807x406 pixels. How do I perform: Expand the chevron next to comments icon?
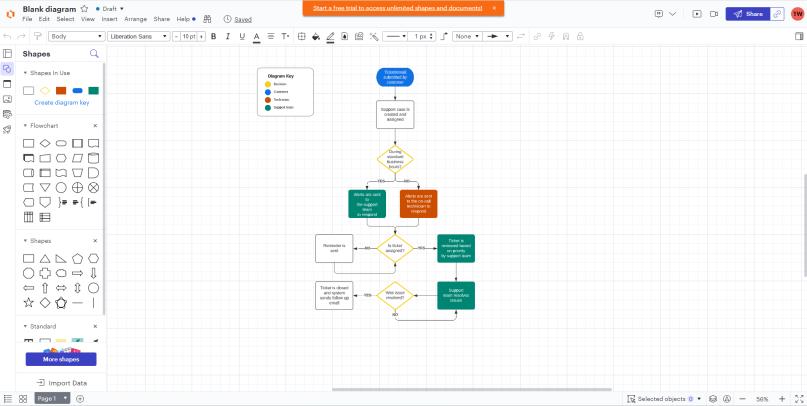[x=672, y=14]
